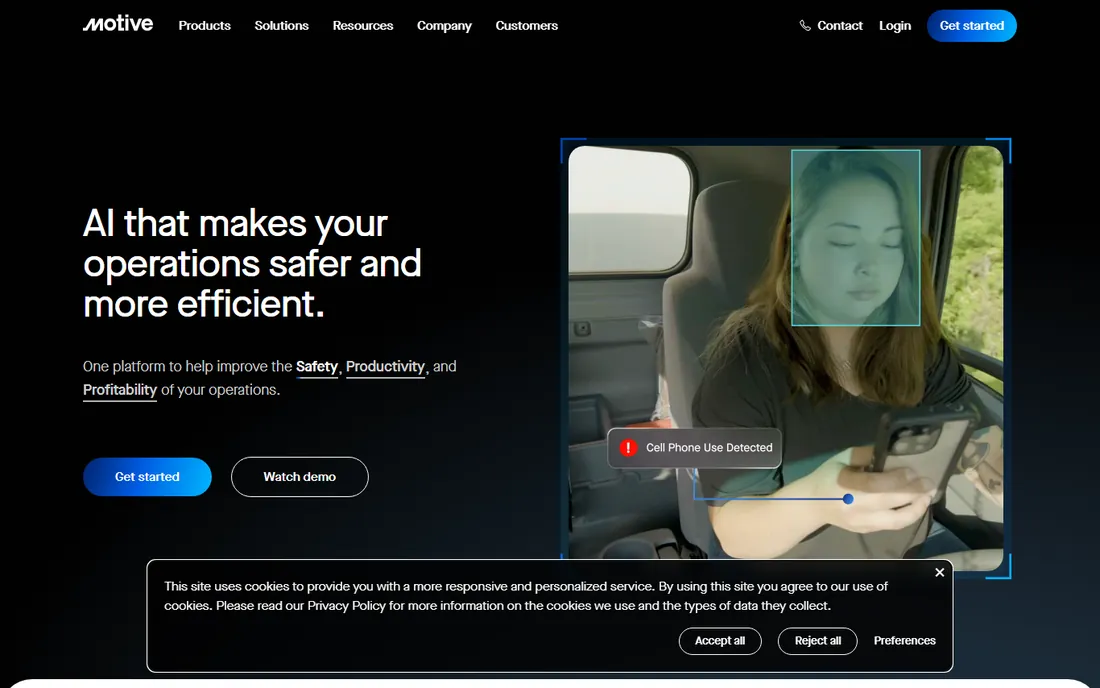Click the Motive logo in the header

tap(118, 24)
